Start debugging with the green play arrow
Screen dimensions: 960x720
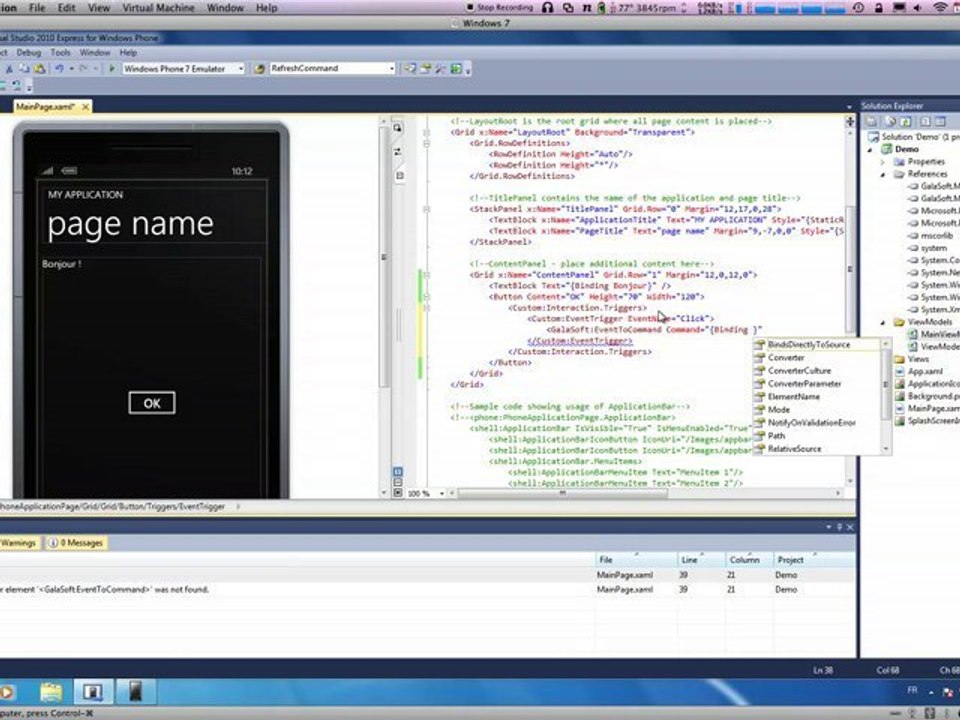coord(112,69)
